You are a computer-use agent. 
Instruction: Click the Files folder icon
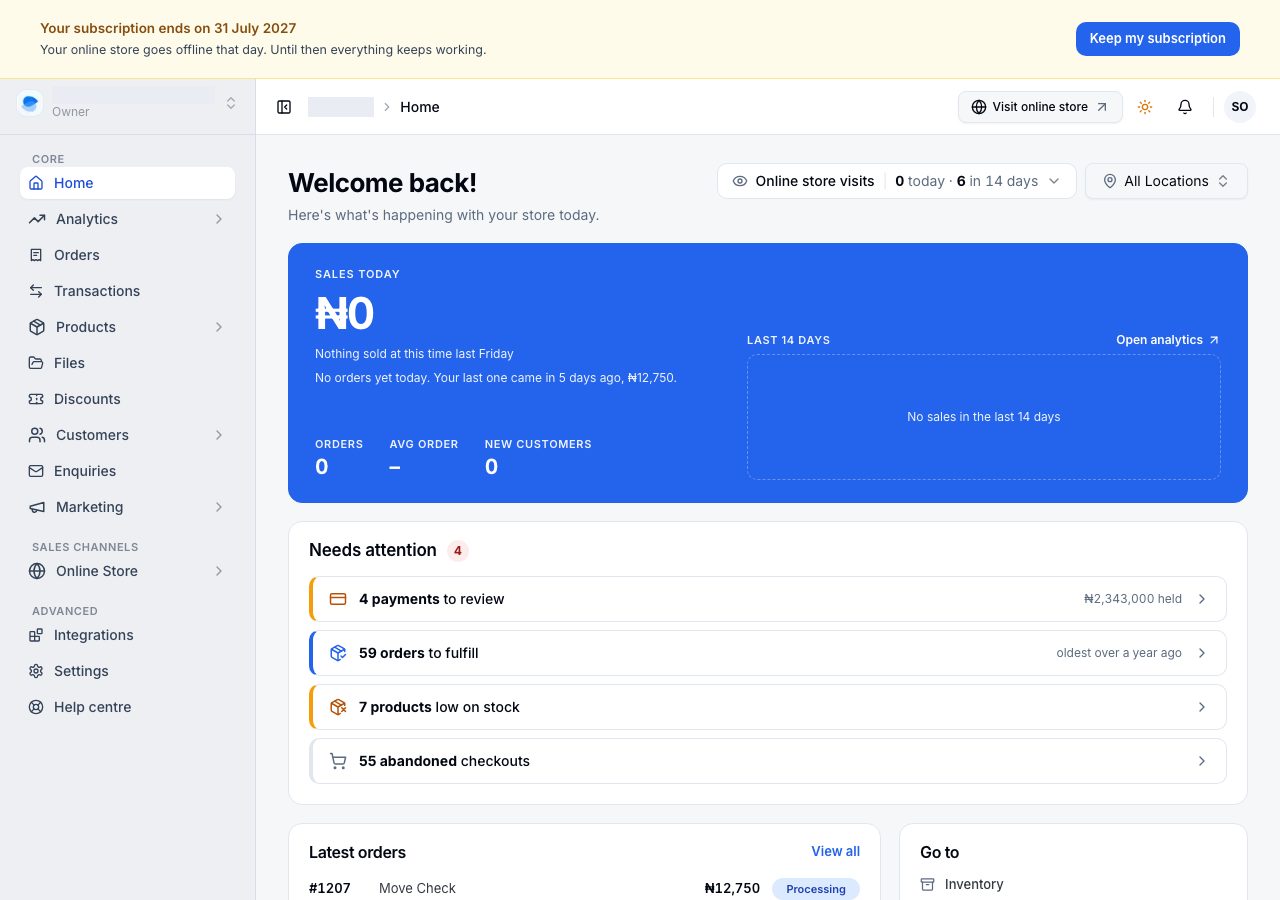tap(36, 363)
